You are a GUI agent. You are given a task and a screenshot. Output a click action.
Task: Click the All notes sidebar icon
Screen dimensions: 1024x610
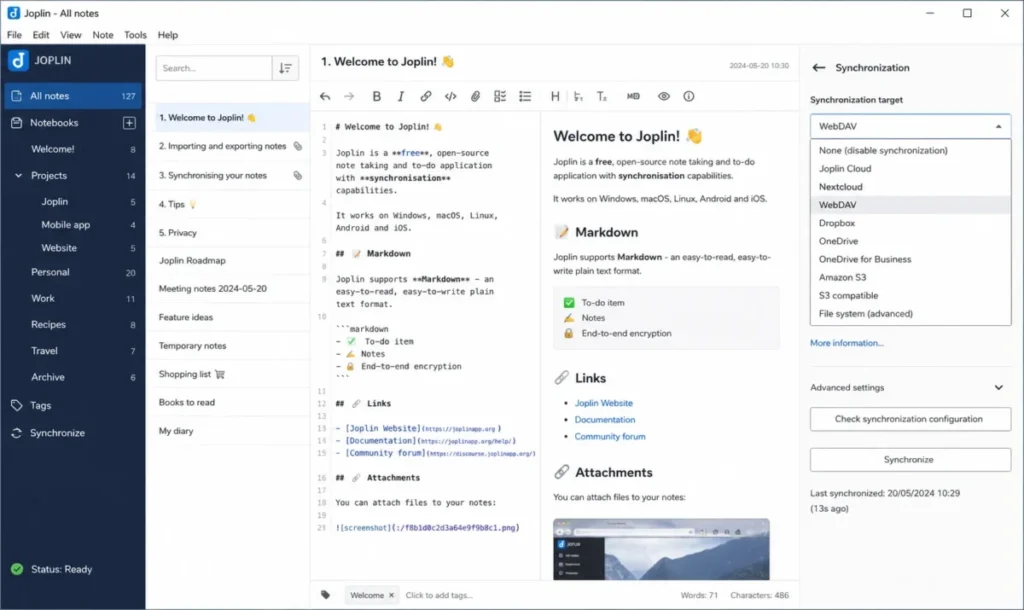(x=16, y=95)
